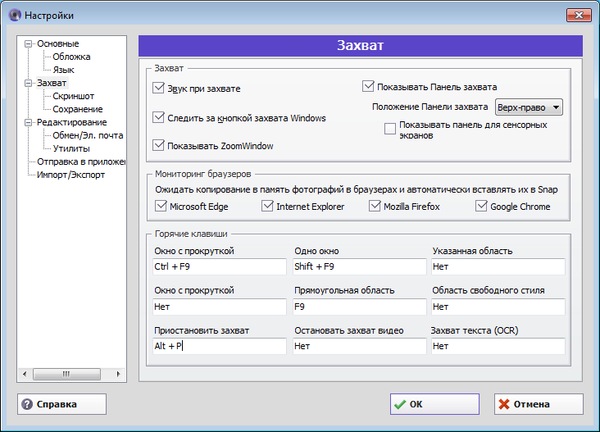Disable Google Chrome monitoring checkbox

[482, 206]
